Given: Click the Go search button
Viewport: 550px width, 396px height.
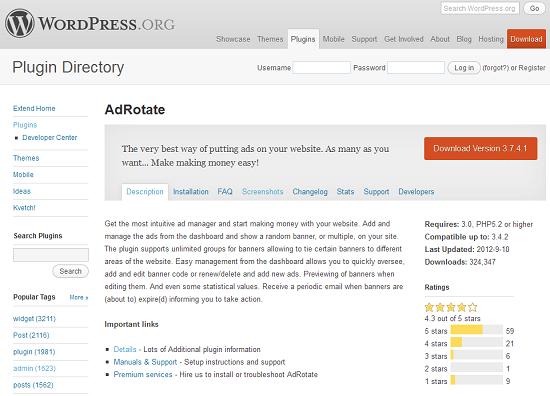Looking at the screenshot, I should pyautogui.click(x=534, y=8).
